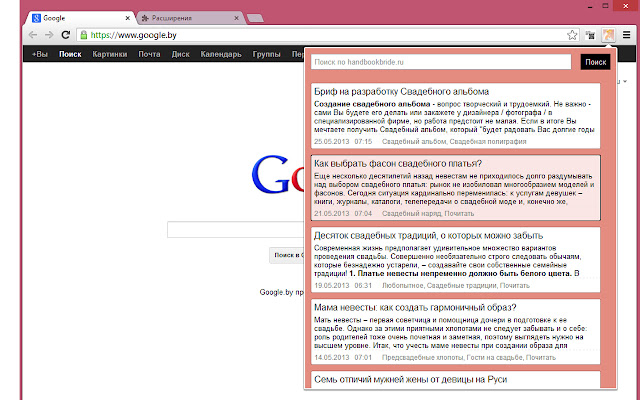This screenshot has height=400, width=640.
Task: Open the +Вы link in Google bar
Action: (40, 54)
